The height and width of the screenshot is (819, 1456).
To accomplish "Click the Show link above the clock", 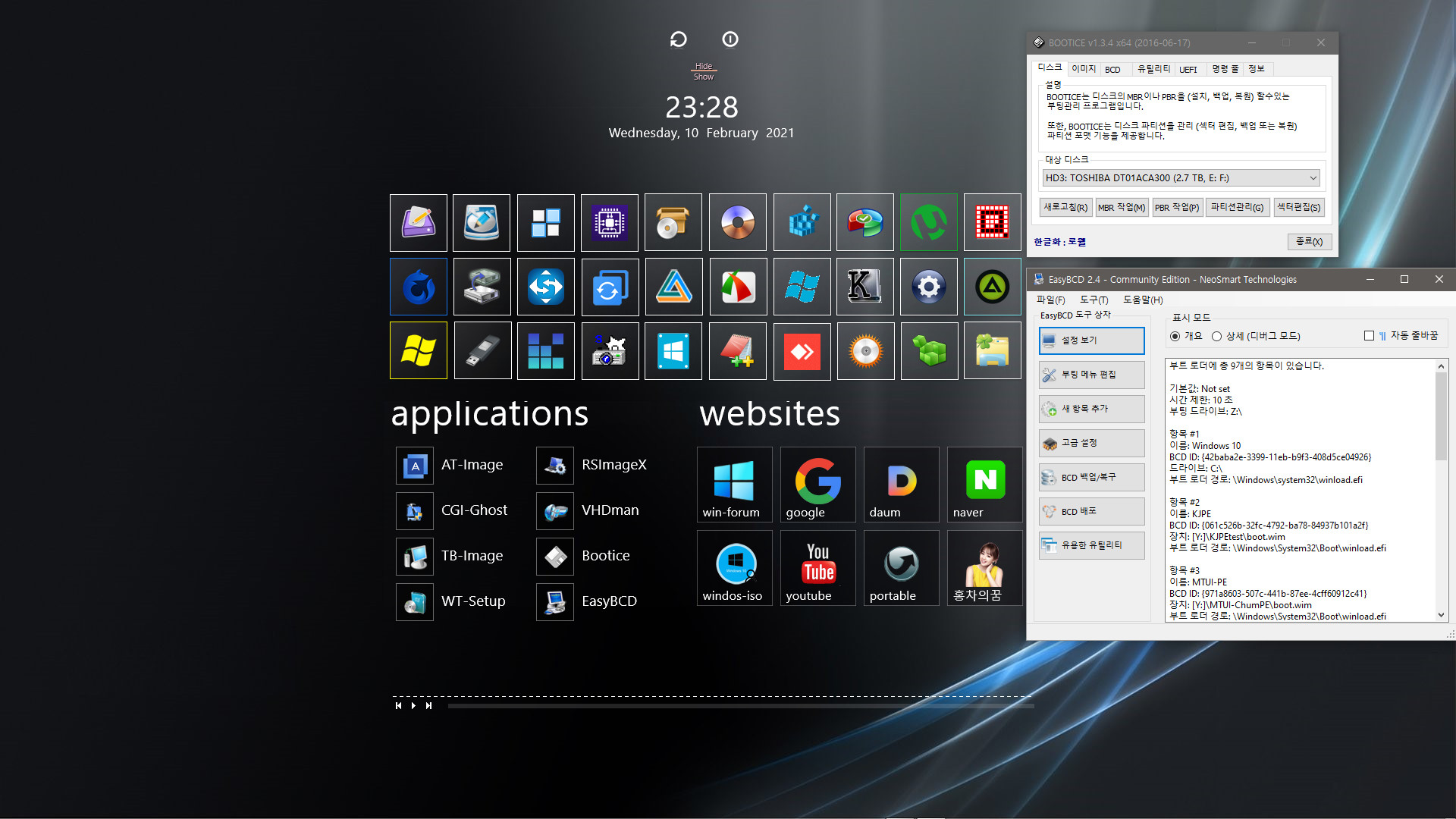I will point(704,77).
